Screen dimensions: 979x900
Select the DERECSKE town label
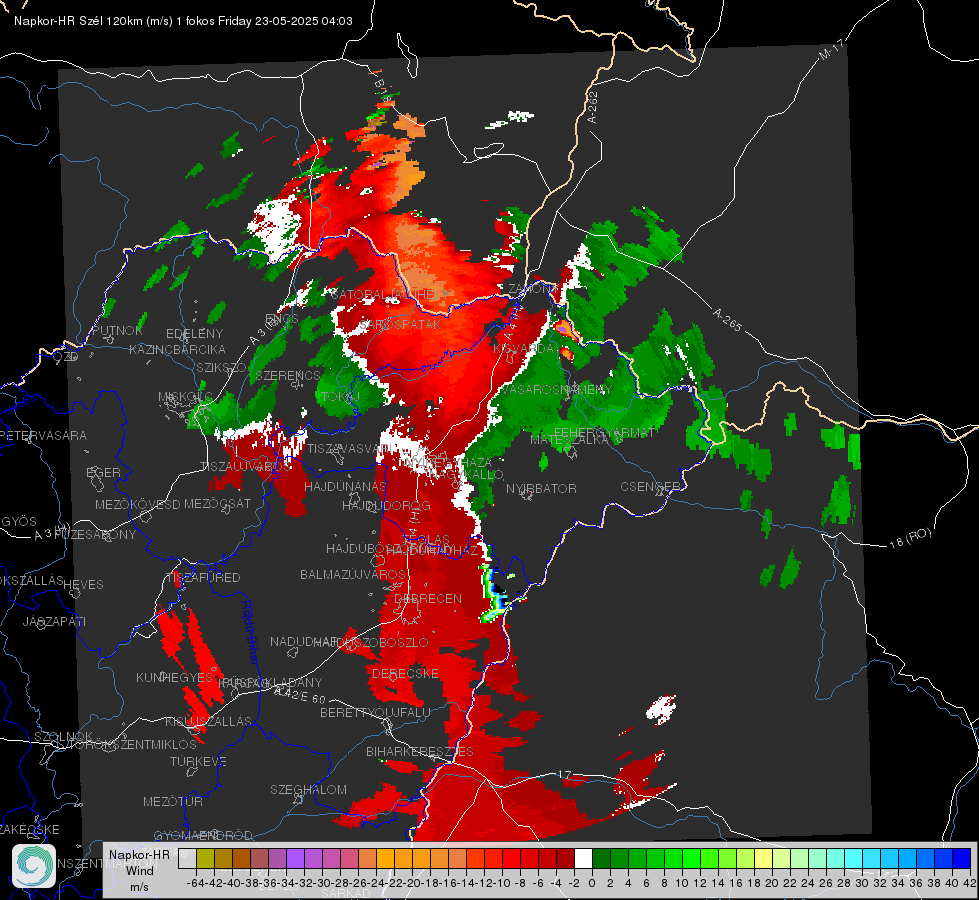[x=405, y=673]
